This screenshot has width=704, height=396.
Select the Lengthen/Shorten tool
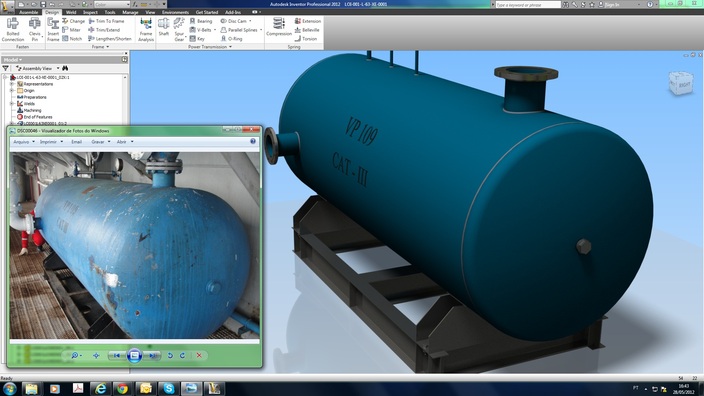[110, 39]
